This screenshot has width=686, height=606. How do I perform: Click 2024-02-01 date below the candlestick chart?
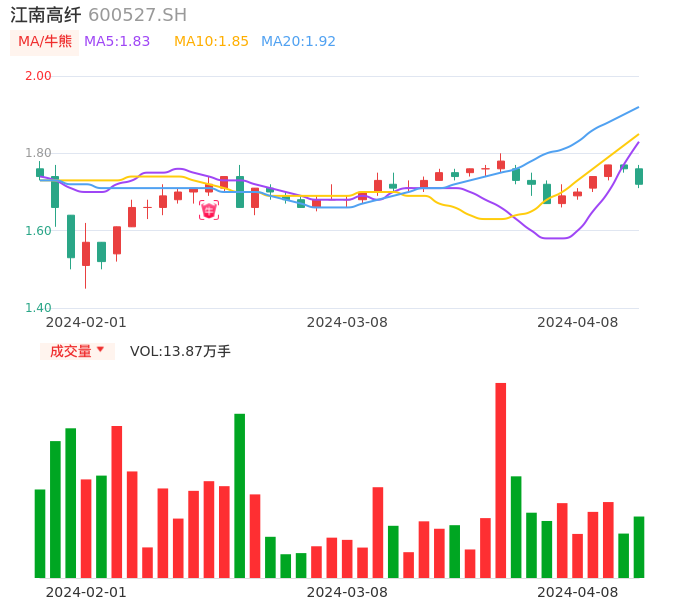pos(86,322)
